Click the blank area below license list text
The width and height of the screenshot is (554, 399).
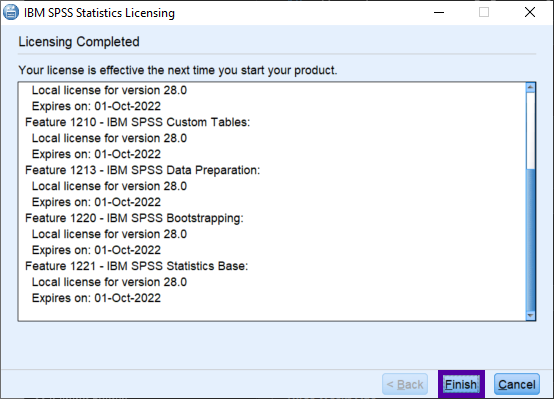(x=272, y=312)
